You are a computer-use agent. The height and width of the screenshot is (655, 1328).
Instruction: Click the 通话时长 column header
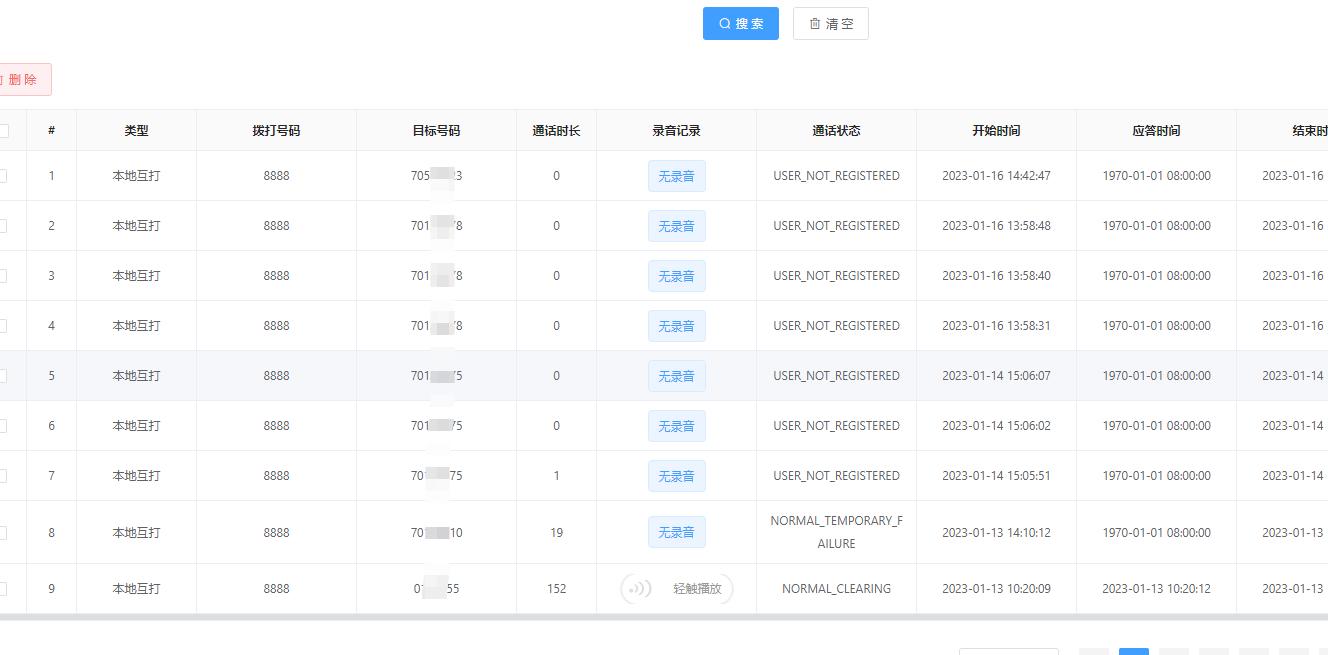(x=556, y=130)
